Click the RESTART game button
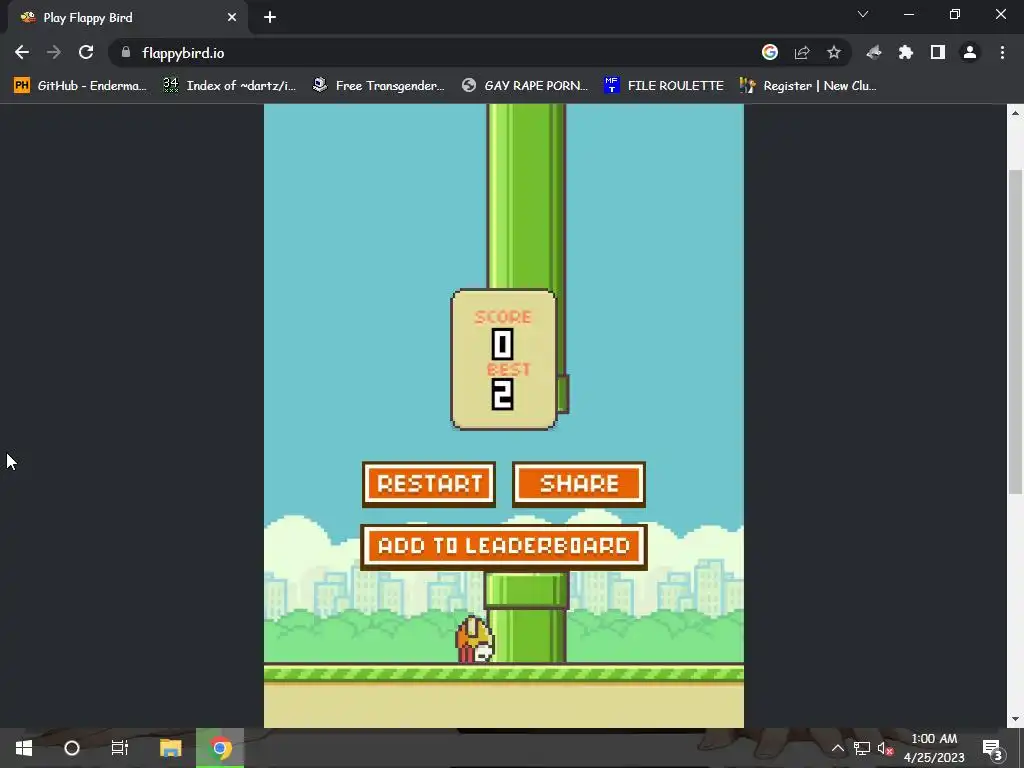 tap(429, 484)
